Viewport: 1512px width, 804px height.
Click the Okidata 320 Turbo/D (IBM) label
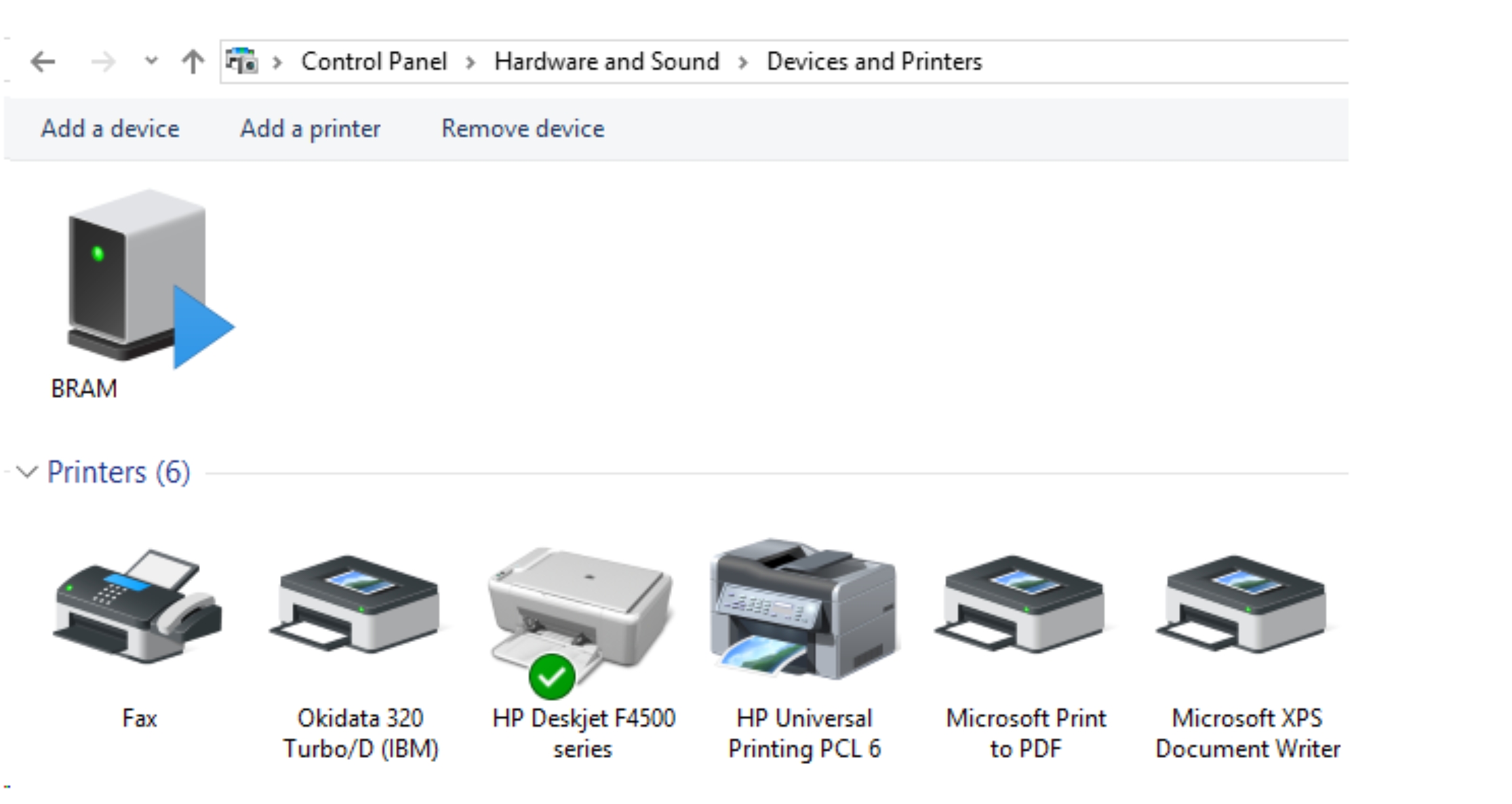(361, 733)
